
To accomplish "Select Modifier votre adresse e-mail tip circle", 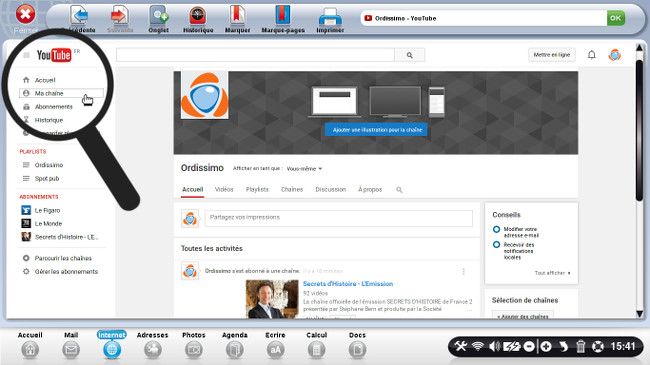I will (x=496, y=229).
